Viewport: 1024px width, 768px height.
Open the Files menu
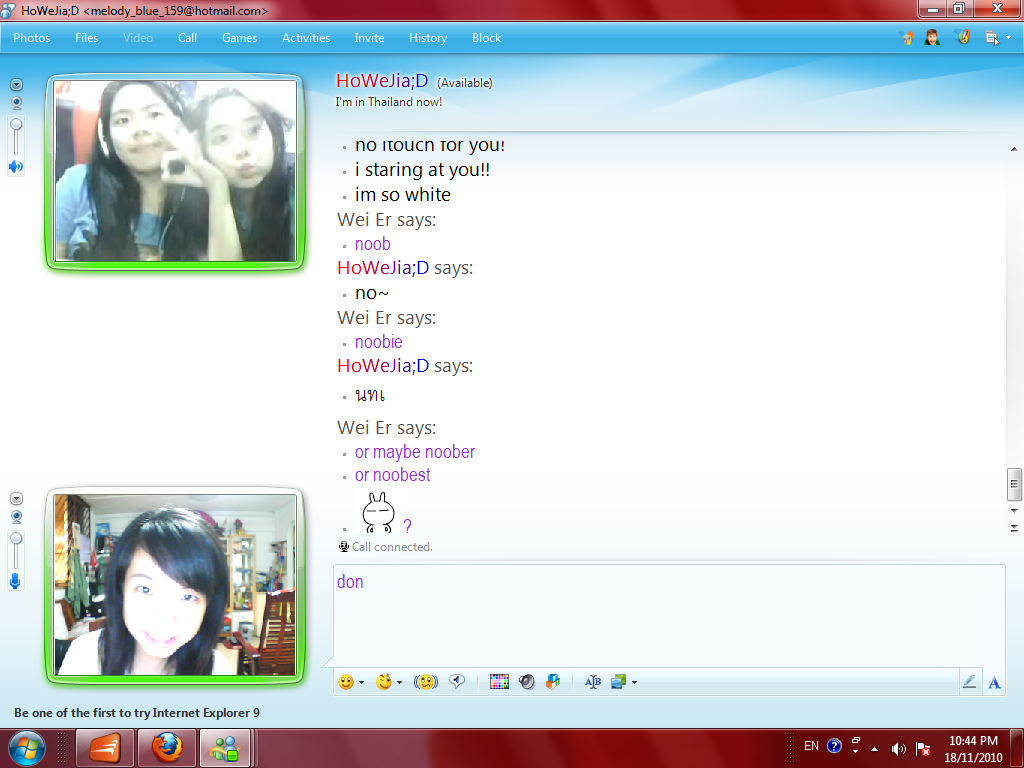click(x=86, y=38)
